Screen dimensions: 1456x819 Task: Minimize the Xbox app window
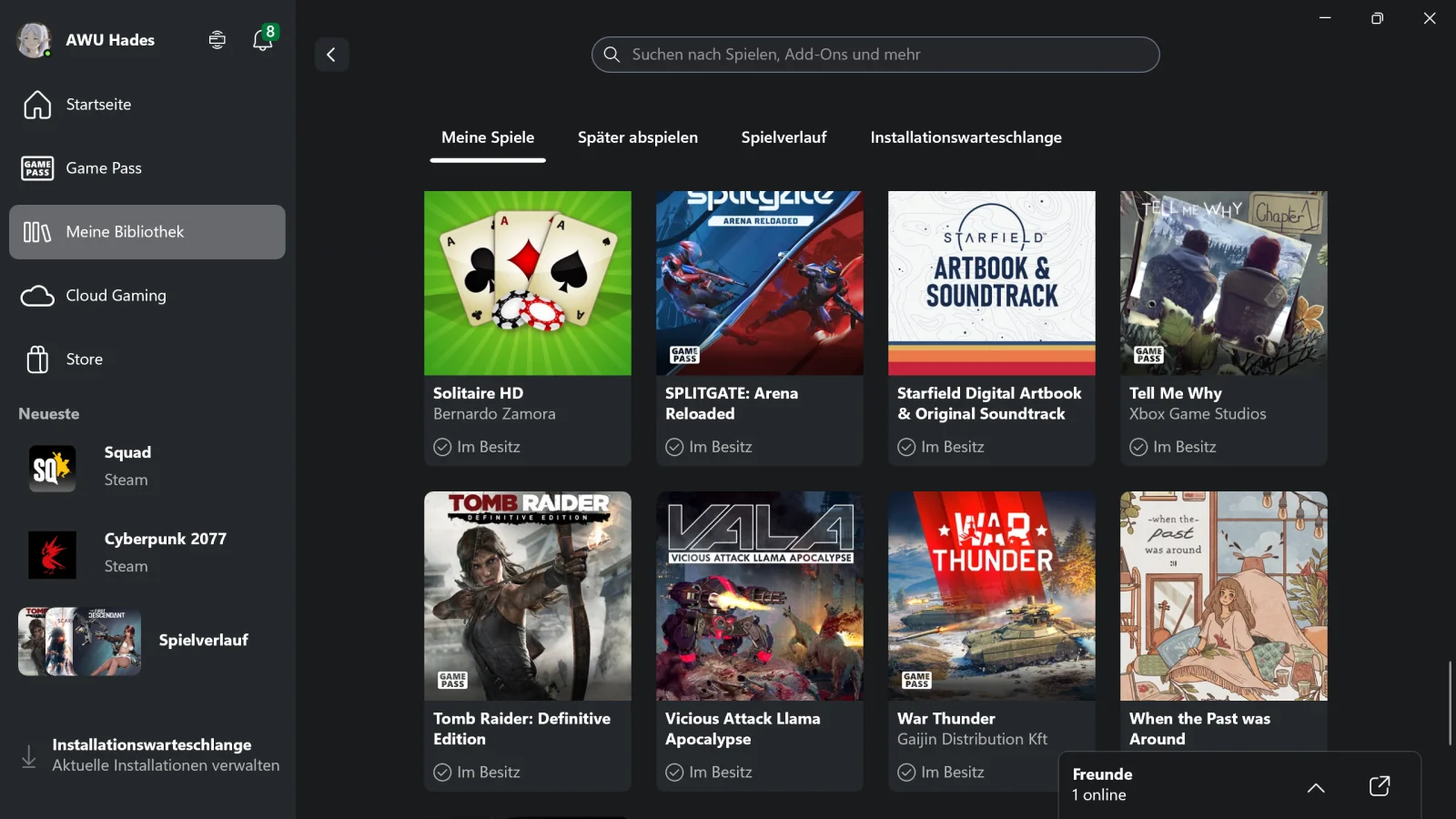pyautogui.click(x=1325, y=18)
